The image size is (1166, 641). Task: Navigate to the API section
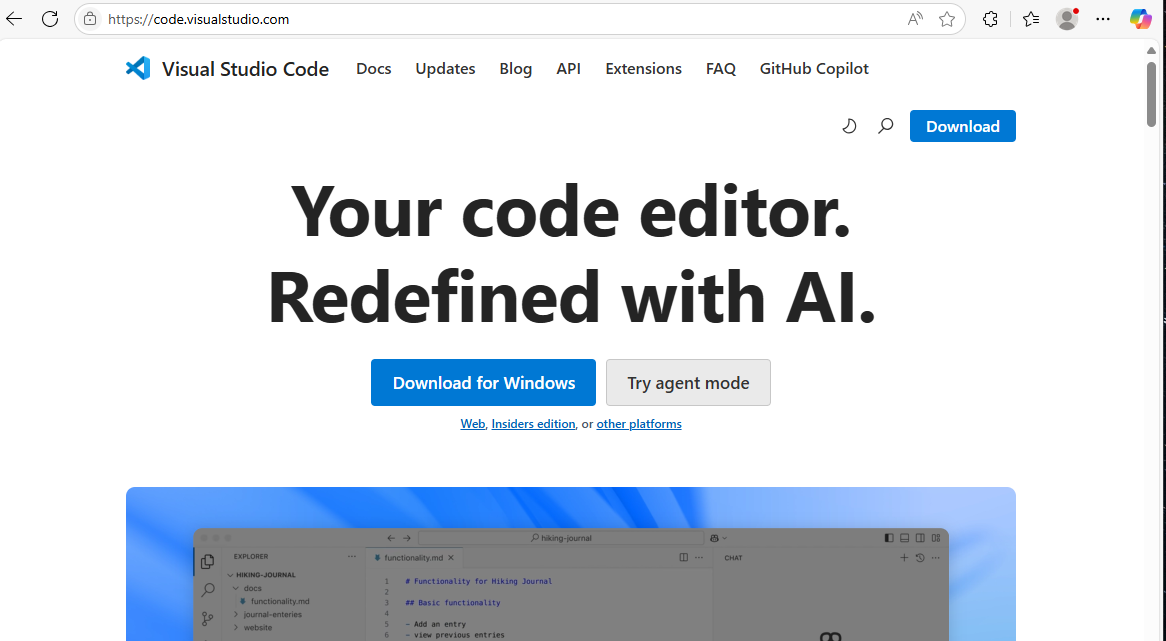(568, 68)
